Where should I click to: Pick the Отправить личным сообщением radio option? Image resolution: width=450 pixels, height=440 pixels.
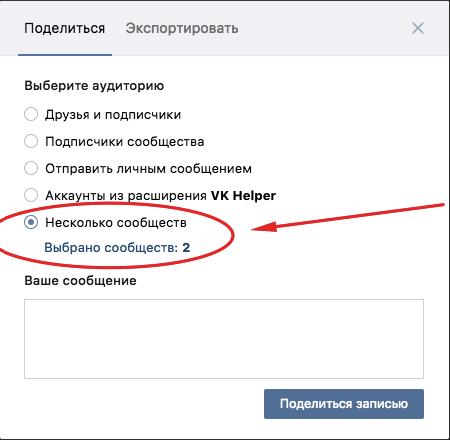[x=31, y=168]
